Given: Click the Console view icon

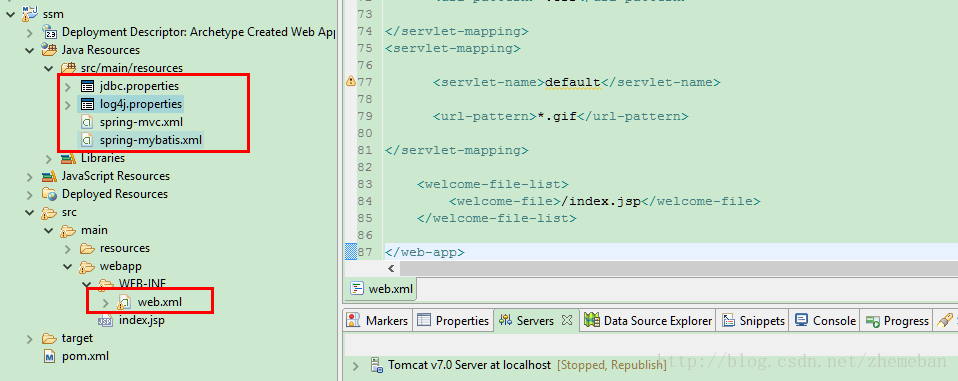Looking at the screenshot, I should (x=802, y=320).
